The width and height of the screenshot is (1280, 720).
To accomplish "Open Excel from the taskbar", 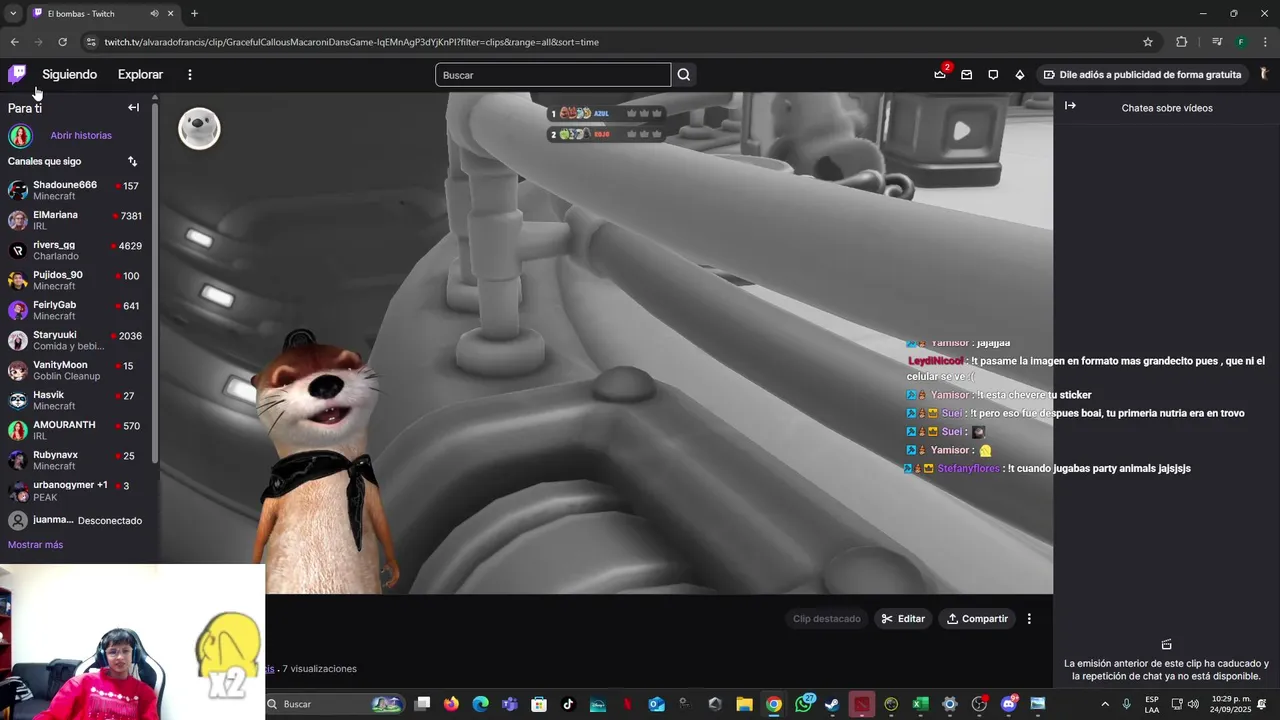I will tap(920, 704).
